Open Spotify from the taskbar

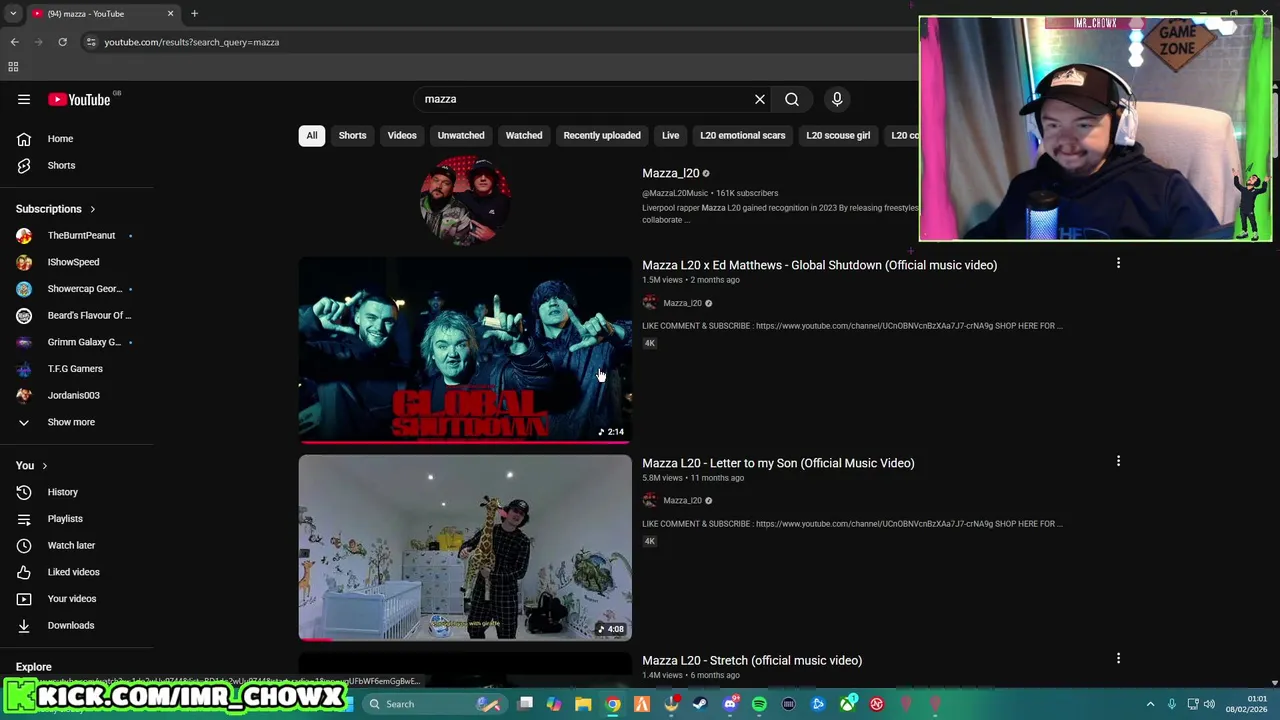point(759,704)
